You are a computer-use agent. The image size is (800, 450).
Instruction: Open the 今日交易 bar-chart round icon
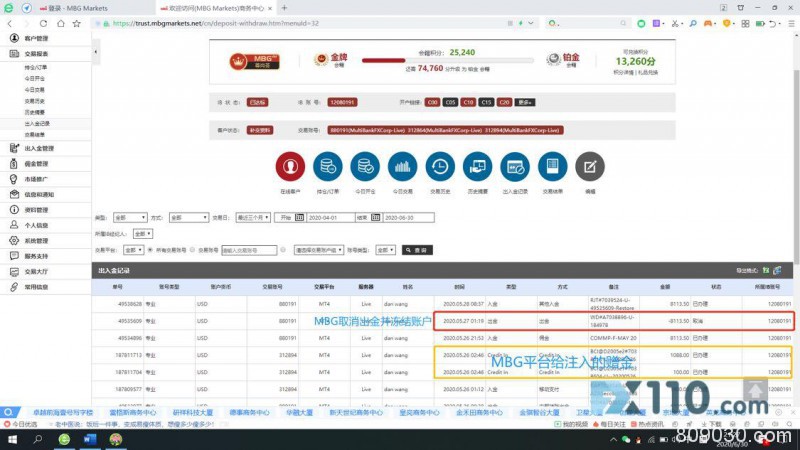[403, 166]
